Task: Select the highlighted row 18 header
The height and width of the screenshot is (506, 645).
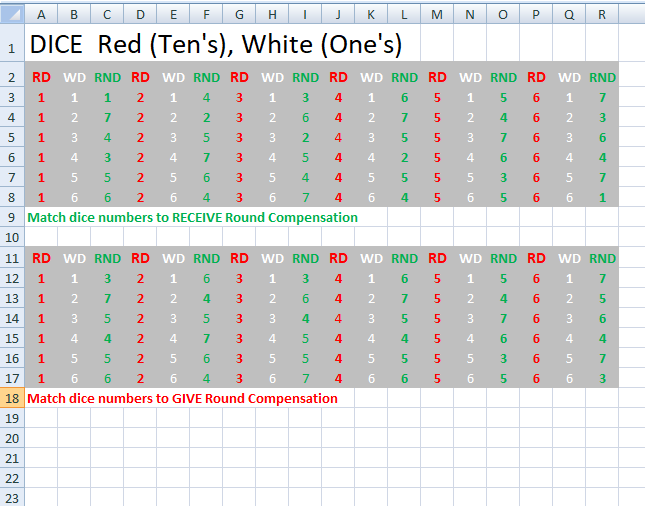Action: coord(12,398)
